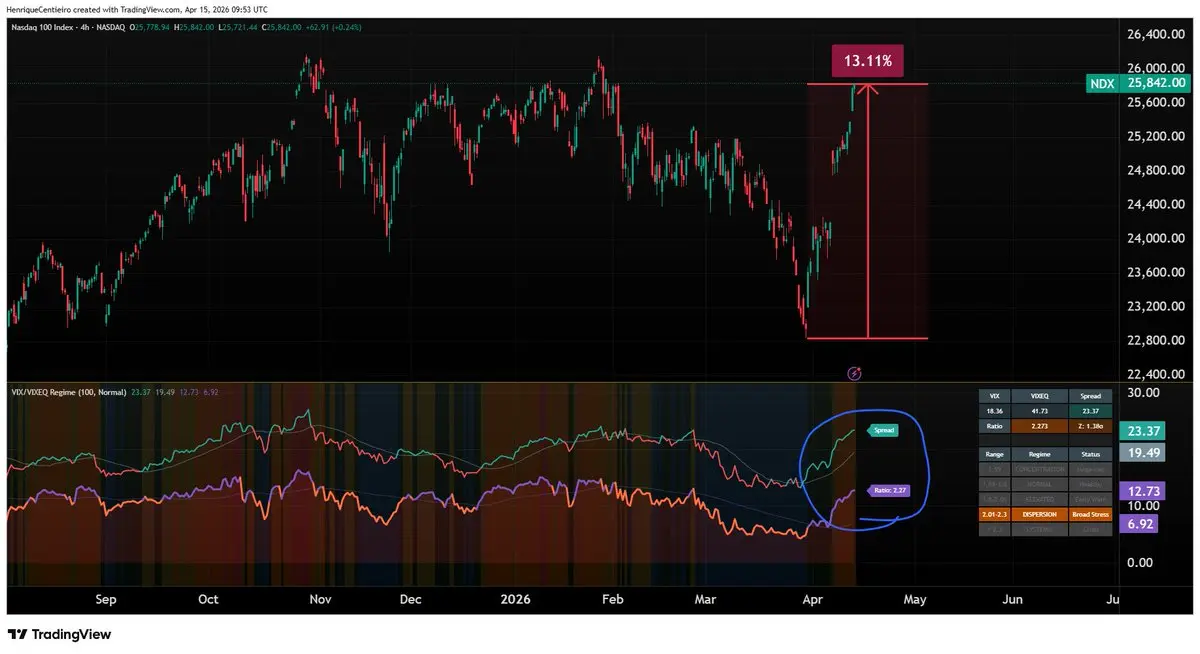Click the Range column header cell

[994, 454]
